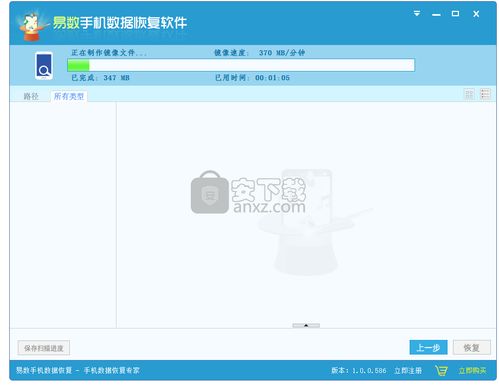Click the app logo with magic hat

31,26
